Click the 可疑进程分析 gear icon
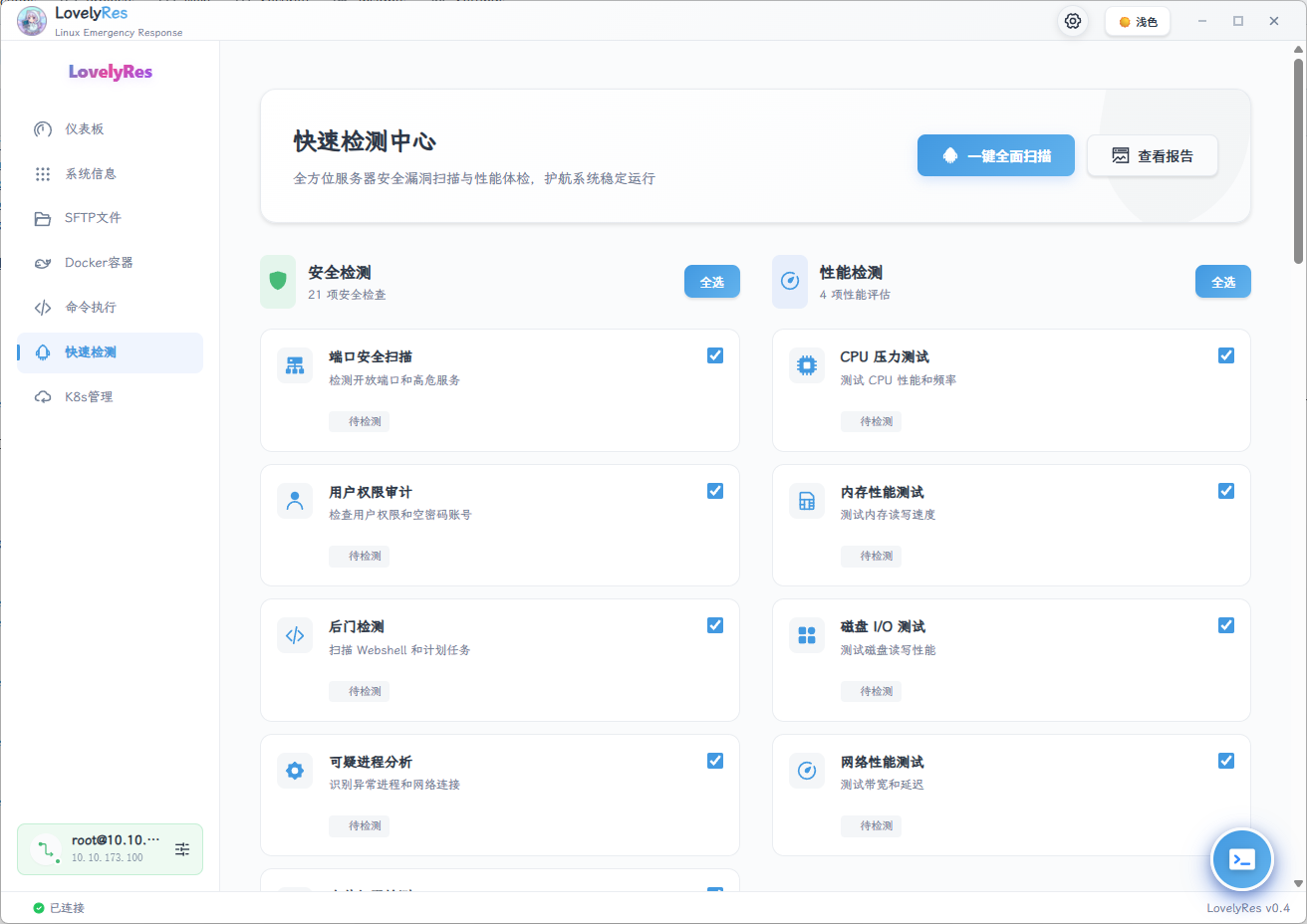1307x924 pixels. pyautogui.click(x=295, y=771)
